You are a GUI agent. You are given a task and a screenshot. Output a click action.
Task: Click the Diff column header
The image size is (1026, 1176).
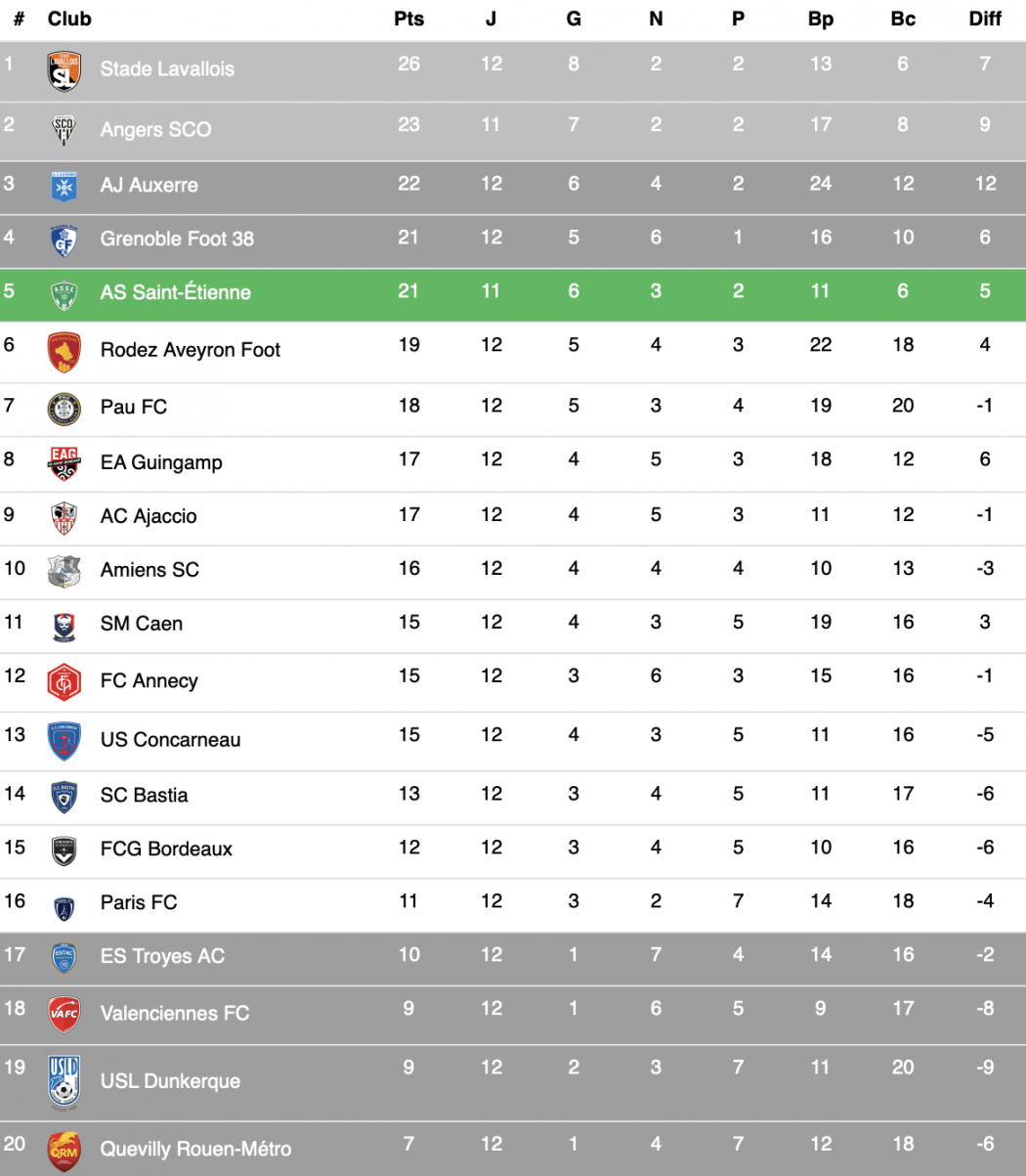[984, 19]
